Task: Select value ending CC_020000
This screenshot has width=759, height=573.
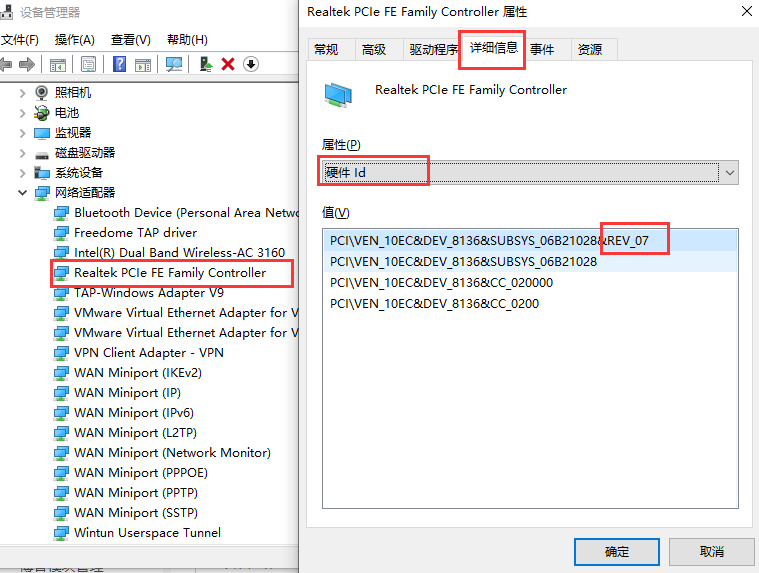Action: [x=530, y=283]
